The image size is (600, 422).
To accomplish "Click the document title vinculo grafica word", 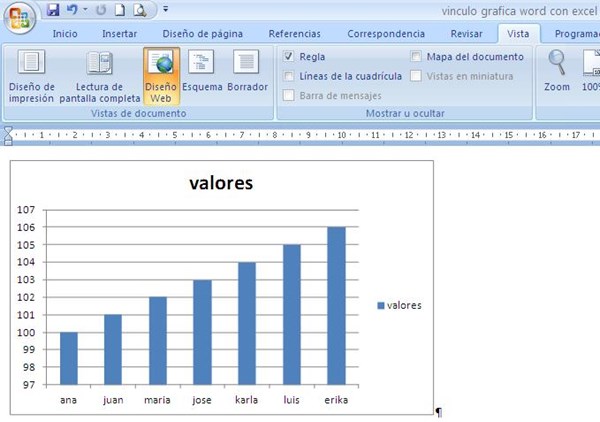I will (x=520, y=11).
